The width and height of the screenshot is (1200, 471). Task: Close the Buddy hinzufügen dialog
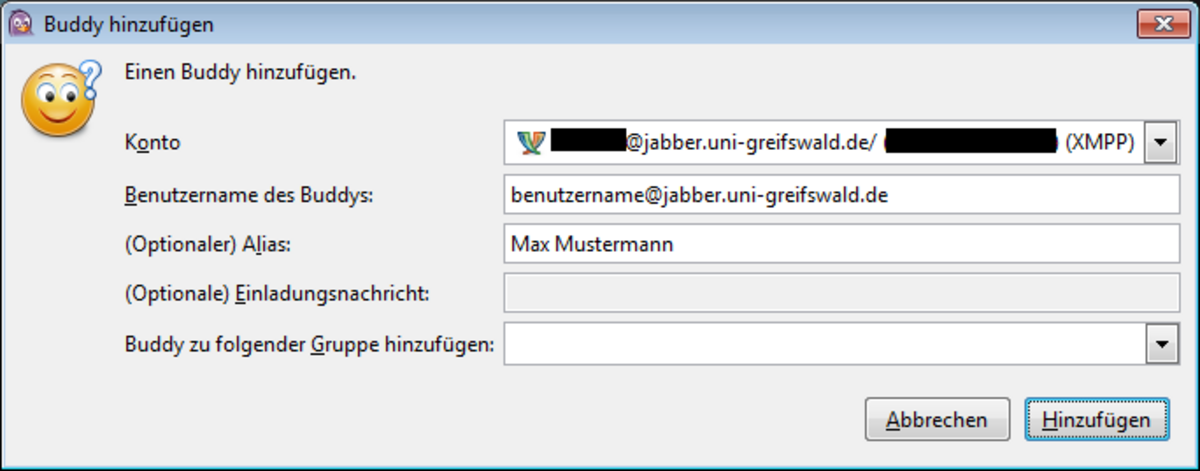pos(1162,24)
